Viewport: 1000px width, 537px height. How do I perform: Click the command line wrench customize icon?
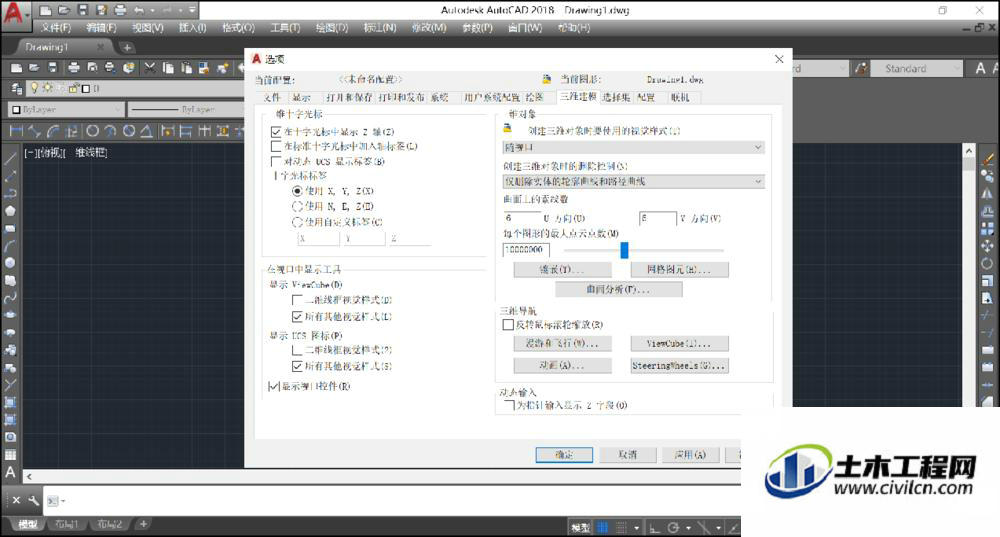coord(33,501)
